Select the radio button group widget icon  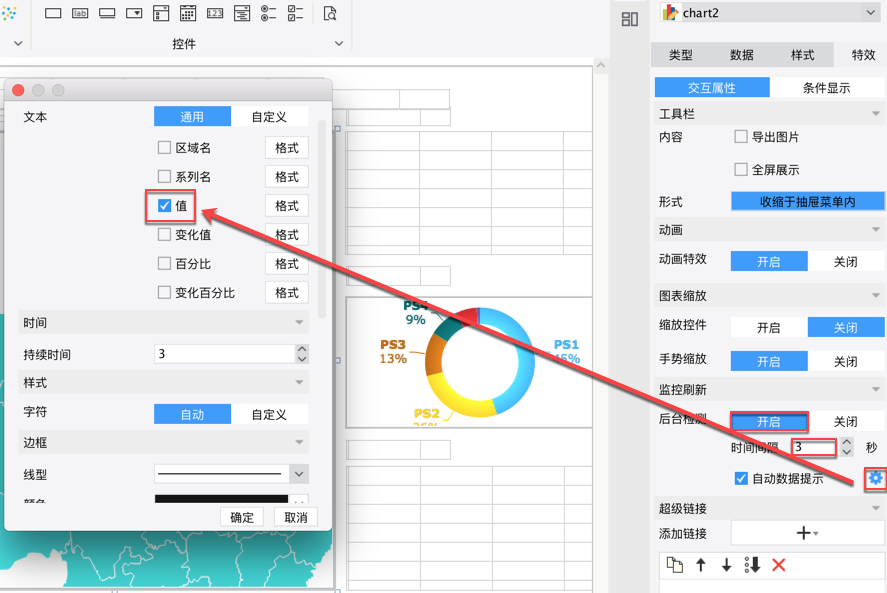click(x=269, y=13)
